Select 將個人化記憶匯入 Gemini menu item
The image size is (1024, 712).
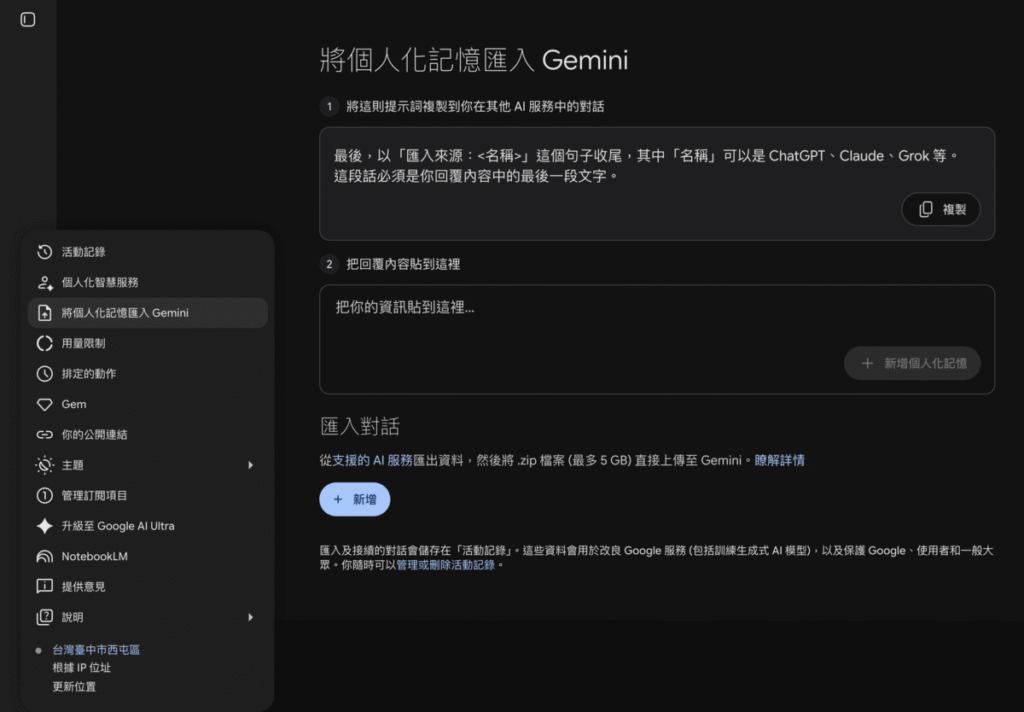pyautogui.click(x=148, y=313)
